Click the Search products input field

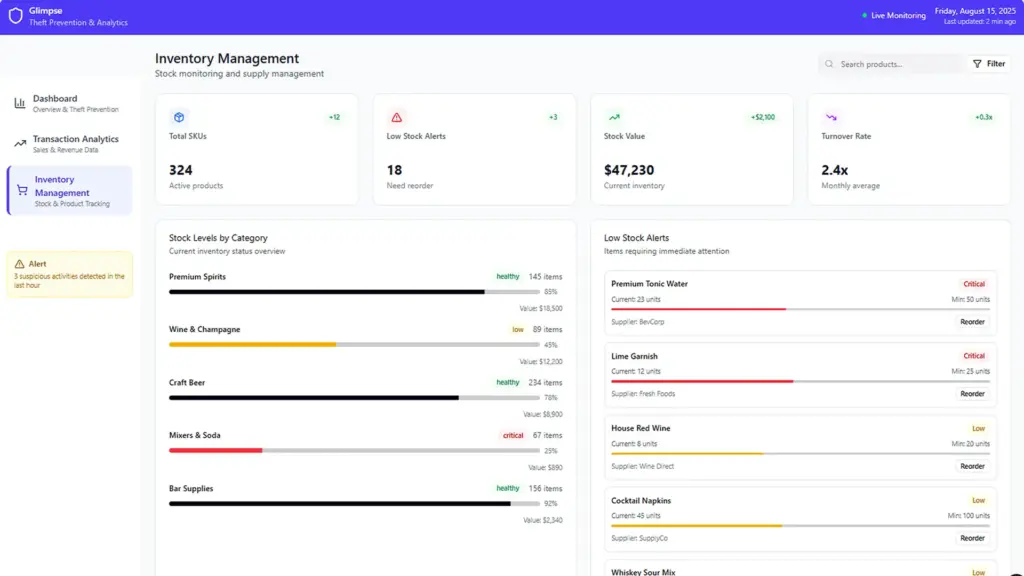coord(897,64)
